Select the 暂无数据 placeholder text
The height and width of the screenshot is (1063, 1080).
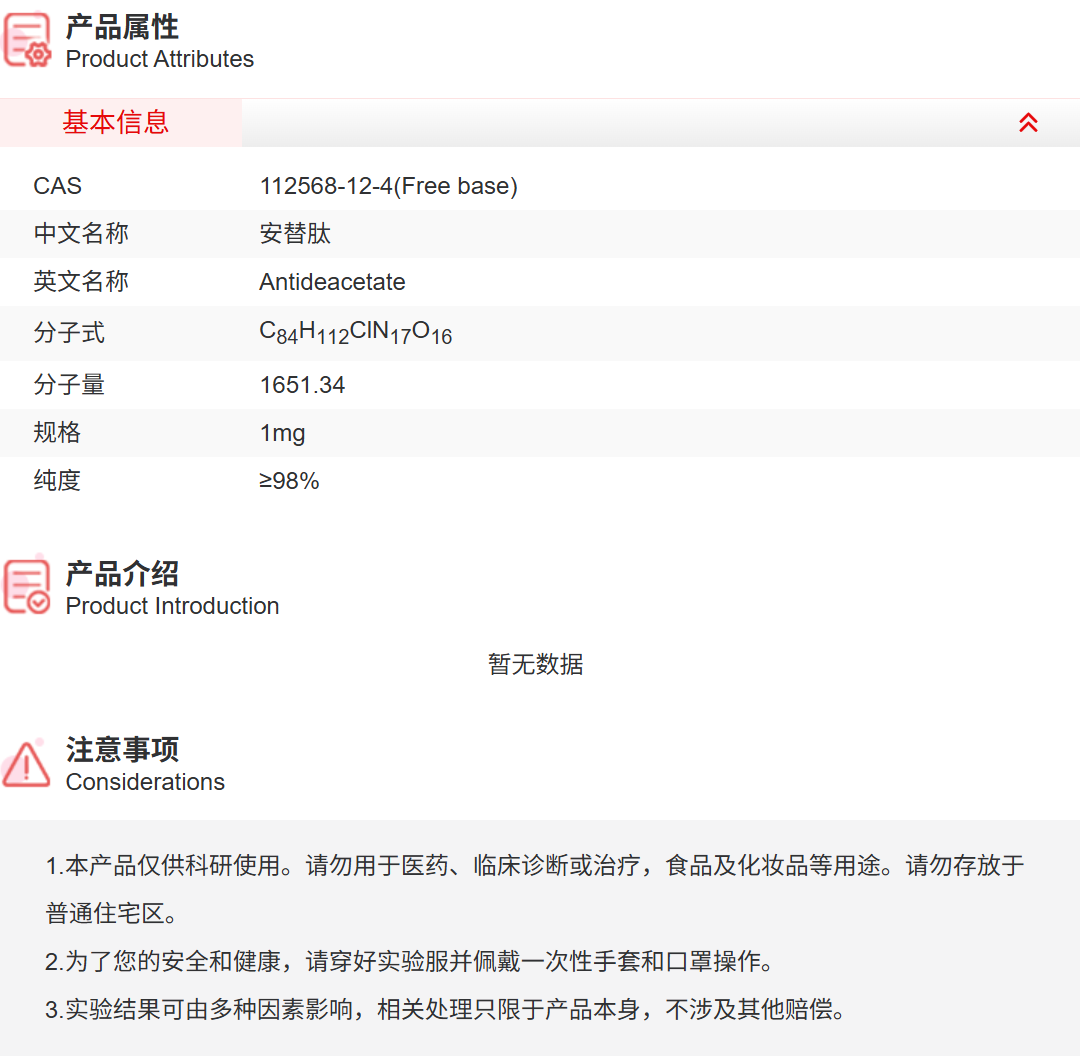[x=536, y=665]
